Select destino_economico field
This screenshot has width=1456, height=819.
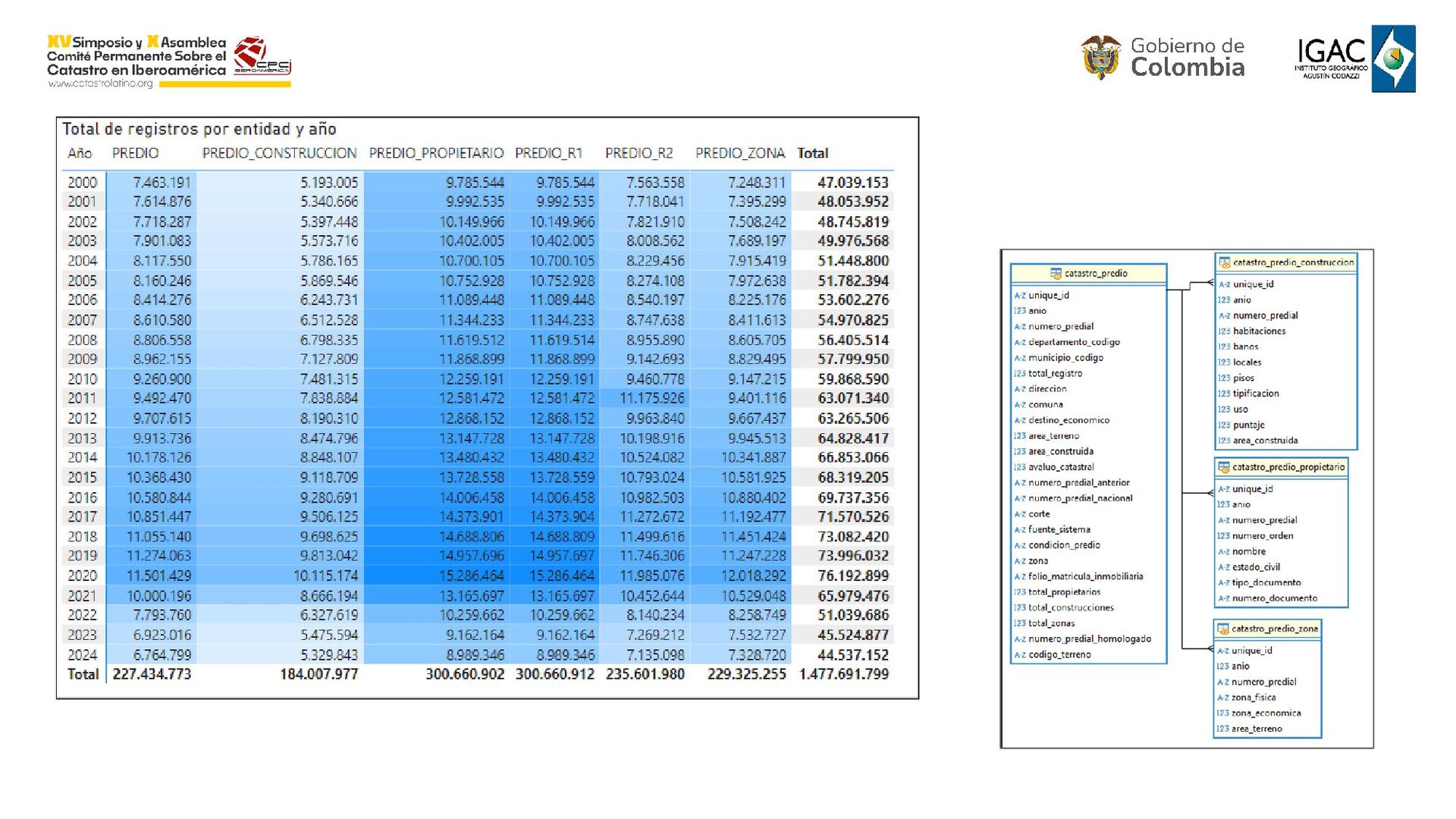(1068, 420)
